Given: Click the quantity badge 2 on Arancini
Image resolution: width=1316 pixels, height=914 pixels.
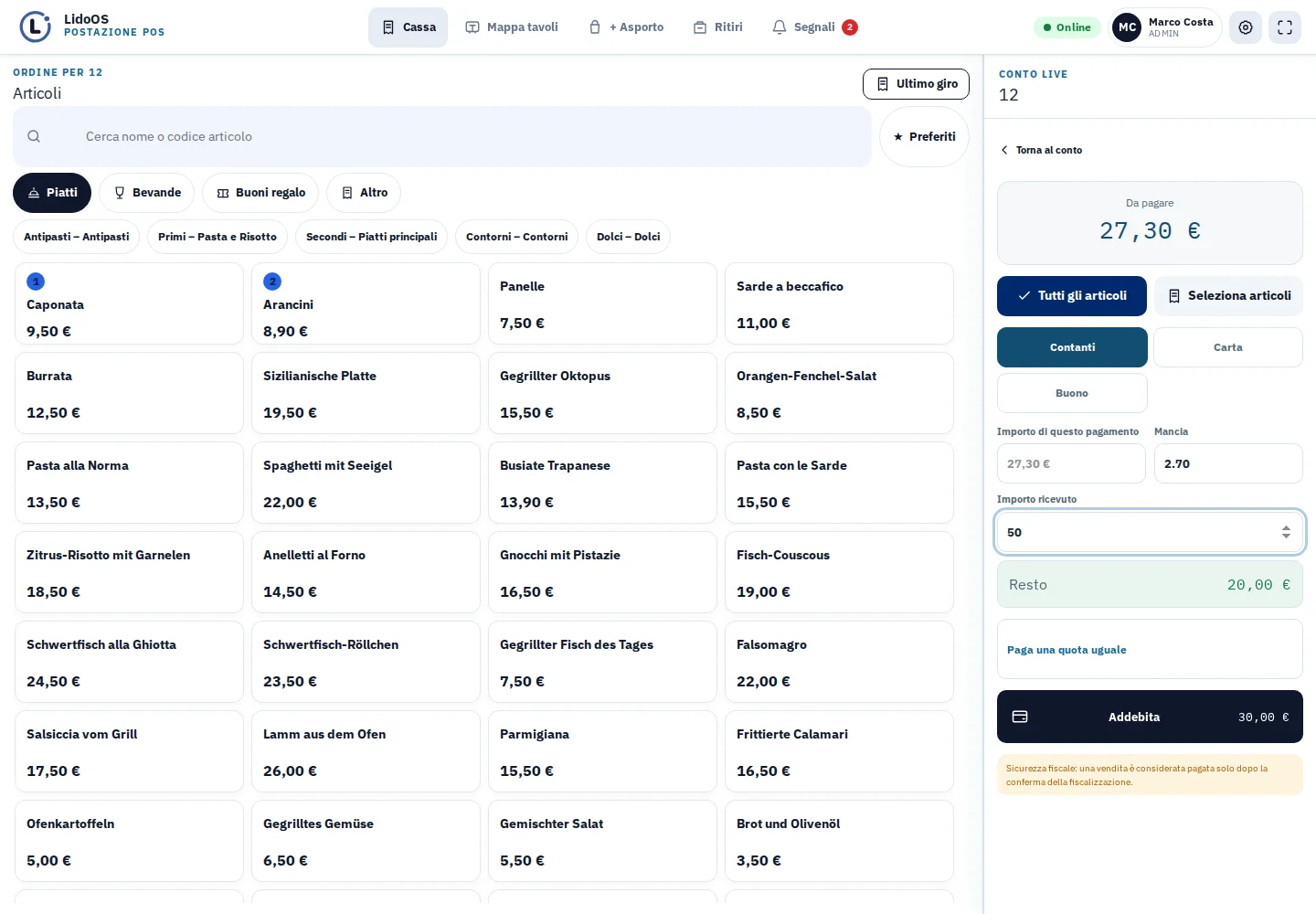Looking at the screenshot, I should pyautogui.click(x=272, y=282).
